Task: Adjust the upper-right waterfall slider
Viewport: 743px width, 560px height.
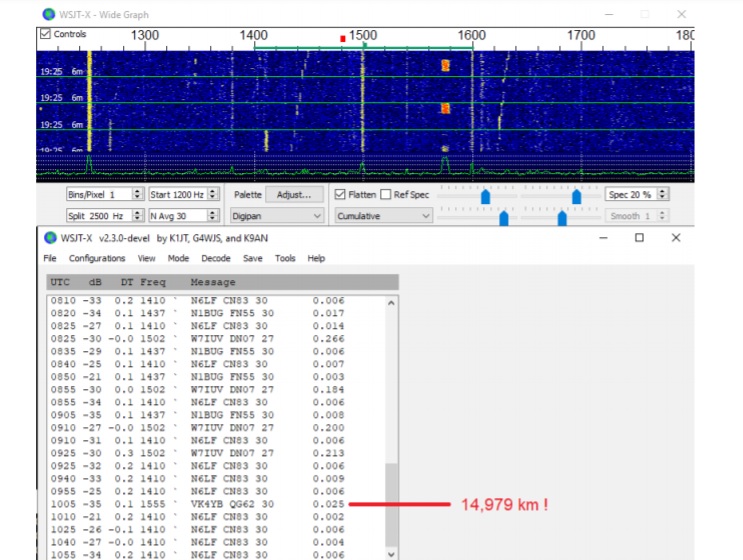Action: coord(576,196)
